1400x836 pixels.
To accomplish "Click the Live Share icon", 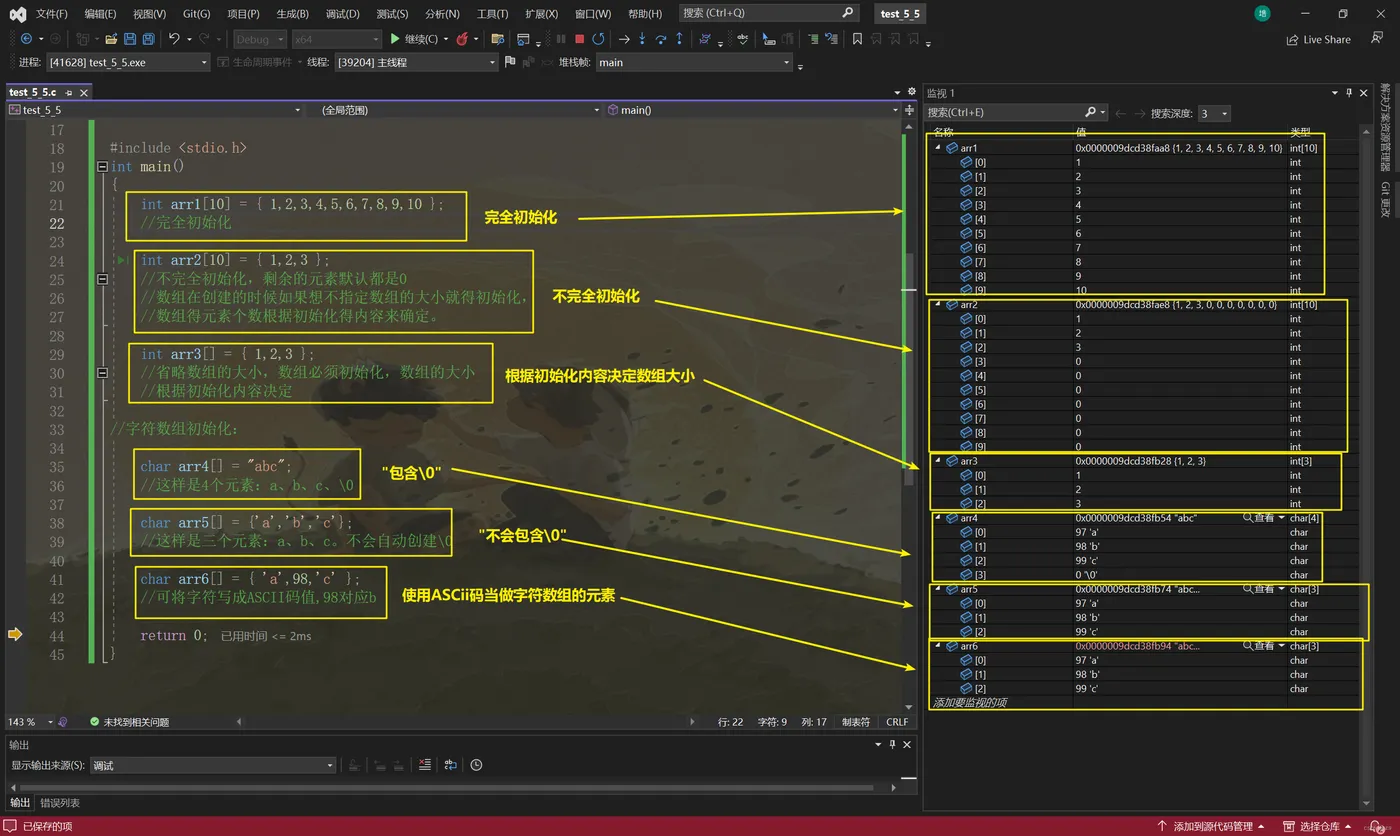I will coord(1292,39).
